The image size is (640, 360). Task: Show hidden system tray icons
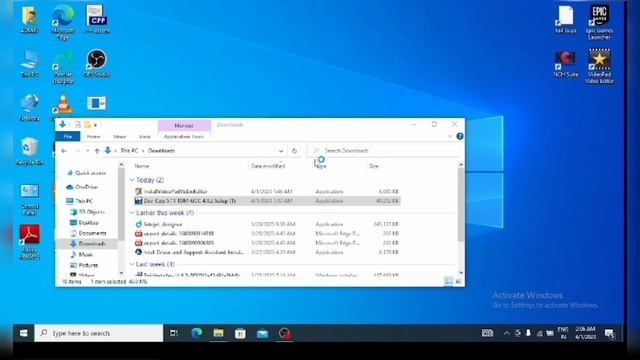(x=507, y=333)
